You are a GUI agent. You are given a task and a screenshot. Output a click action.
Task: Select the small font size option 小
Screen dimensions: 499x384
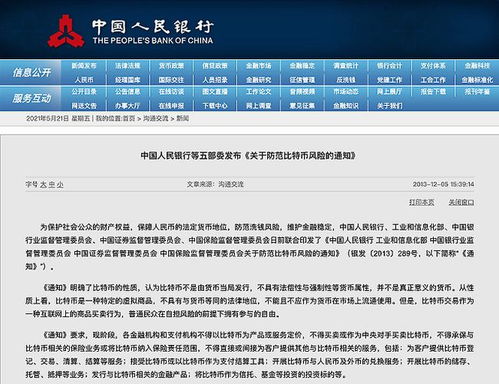pyautogui.click(x=60, y=185)
